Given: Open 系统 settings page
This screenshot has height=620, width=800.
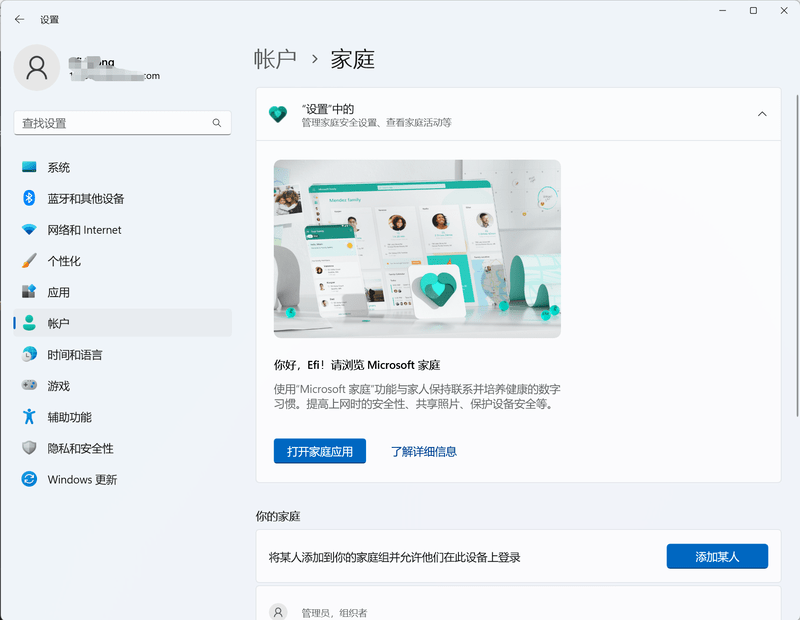Looking at the screenshot, I should coord(122,167).
